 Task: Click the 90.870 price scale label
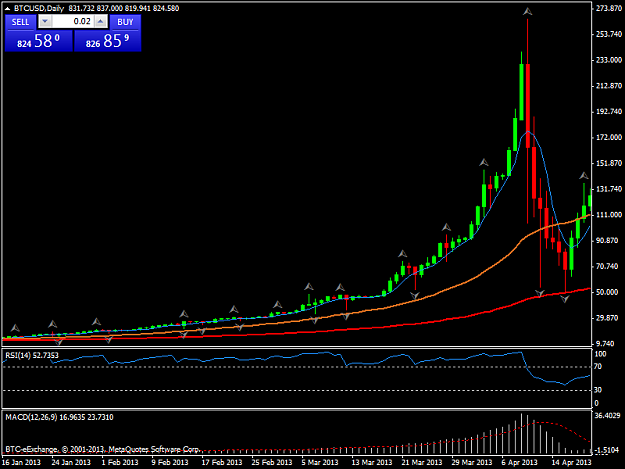[x=607, y=240]
